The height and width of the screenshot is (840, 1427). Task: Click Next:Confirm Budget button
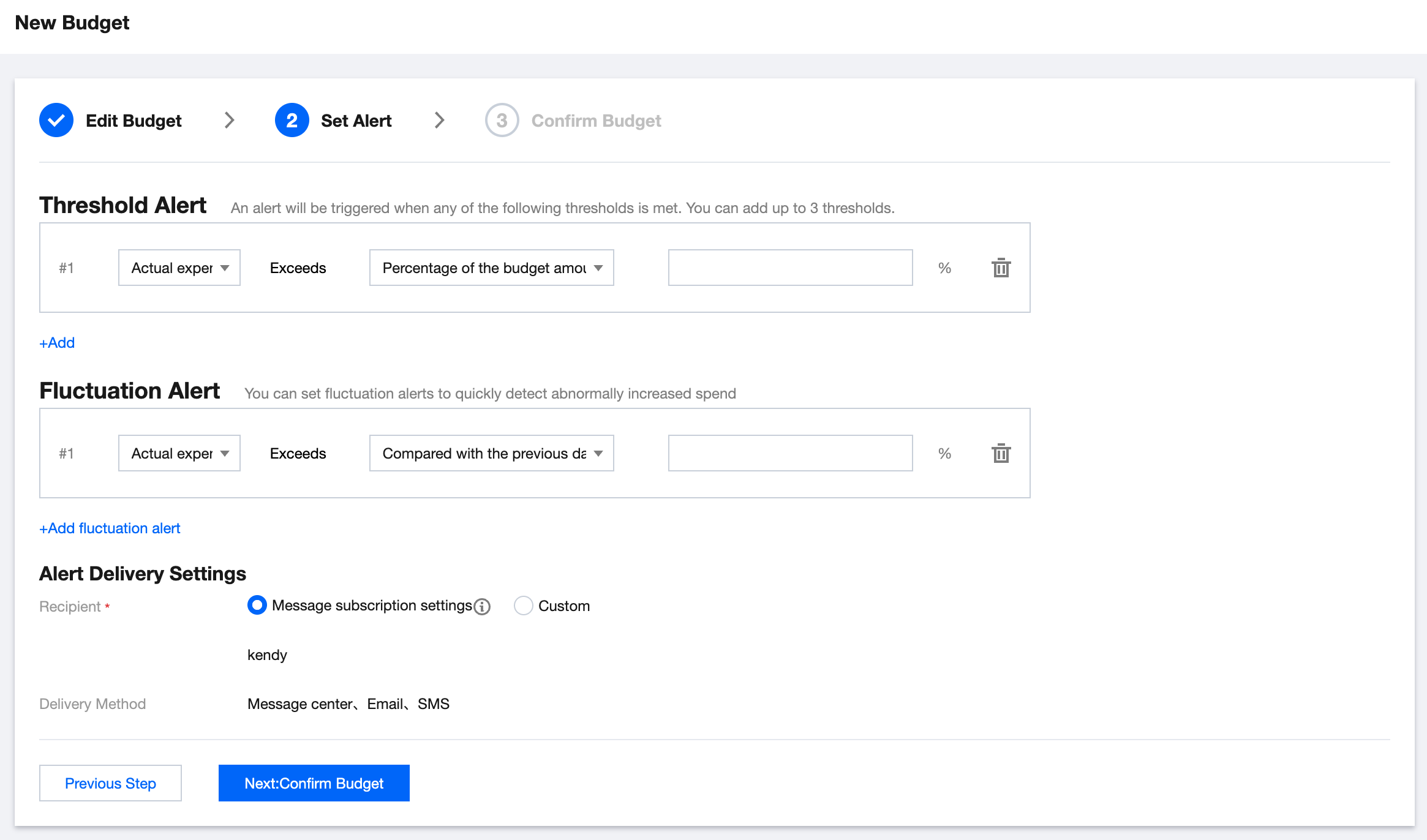tap(314, 783)
